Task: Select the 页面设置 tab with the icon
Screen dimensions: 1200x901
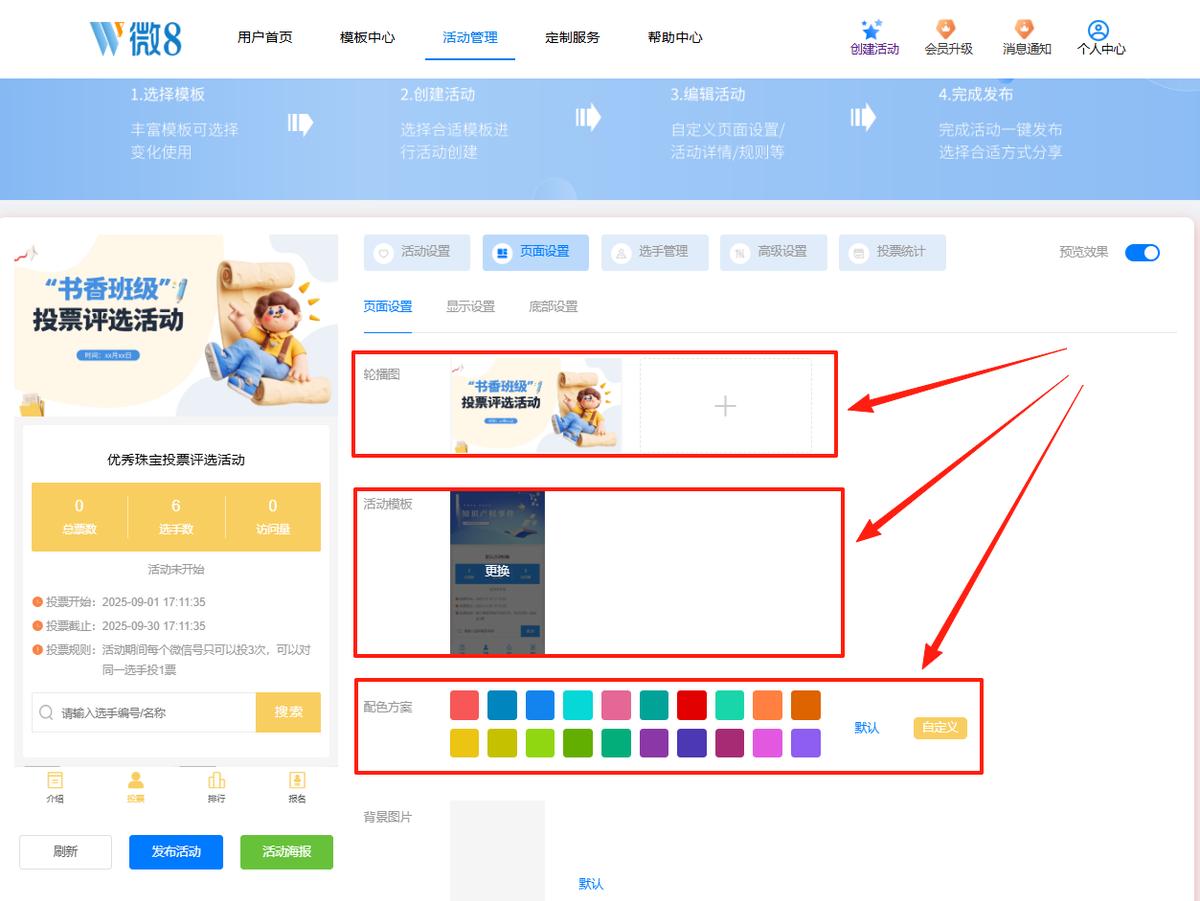Action: pos(535,252)
